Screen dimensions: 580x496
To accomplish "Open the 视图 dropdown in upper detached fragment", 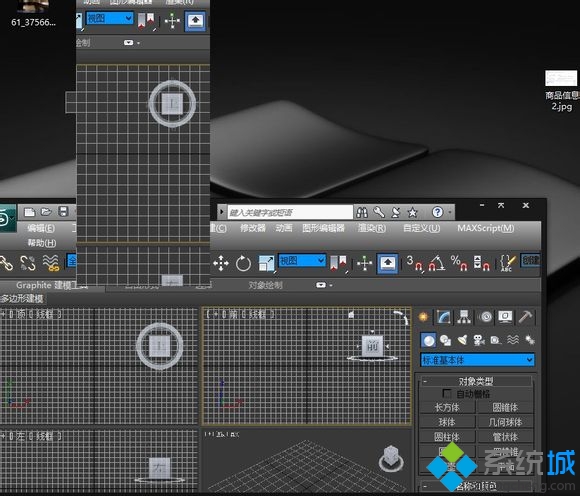I will point(109,18).
